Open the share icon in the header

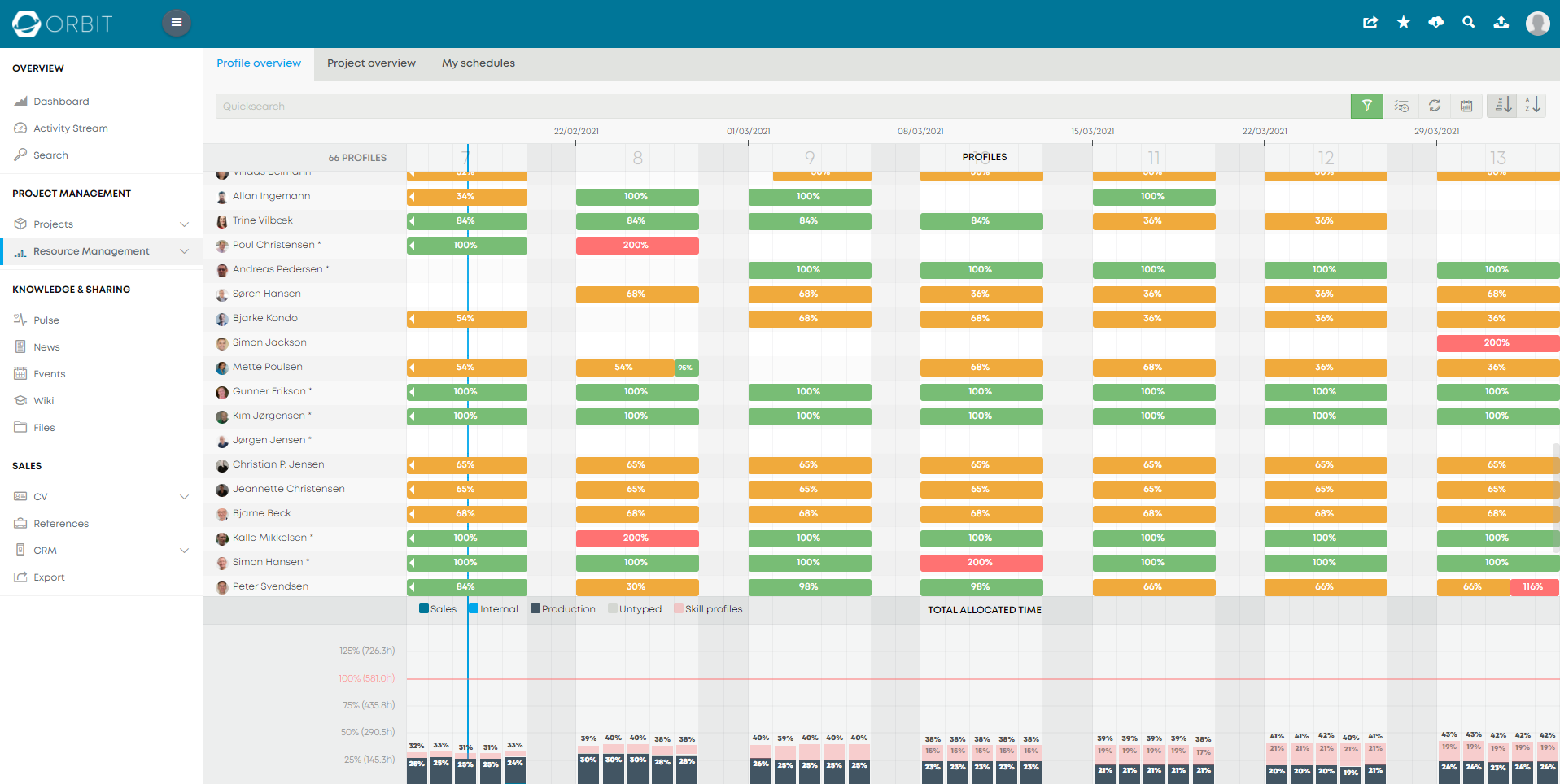(x=1370, y=22)
